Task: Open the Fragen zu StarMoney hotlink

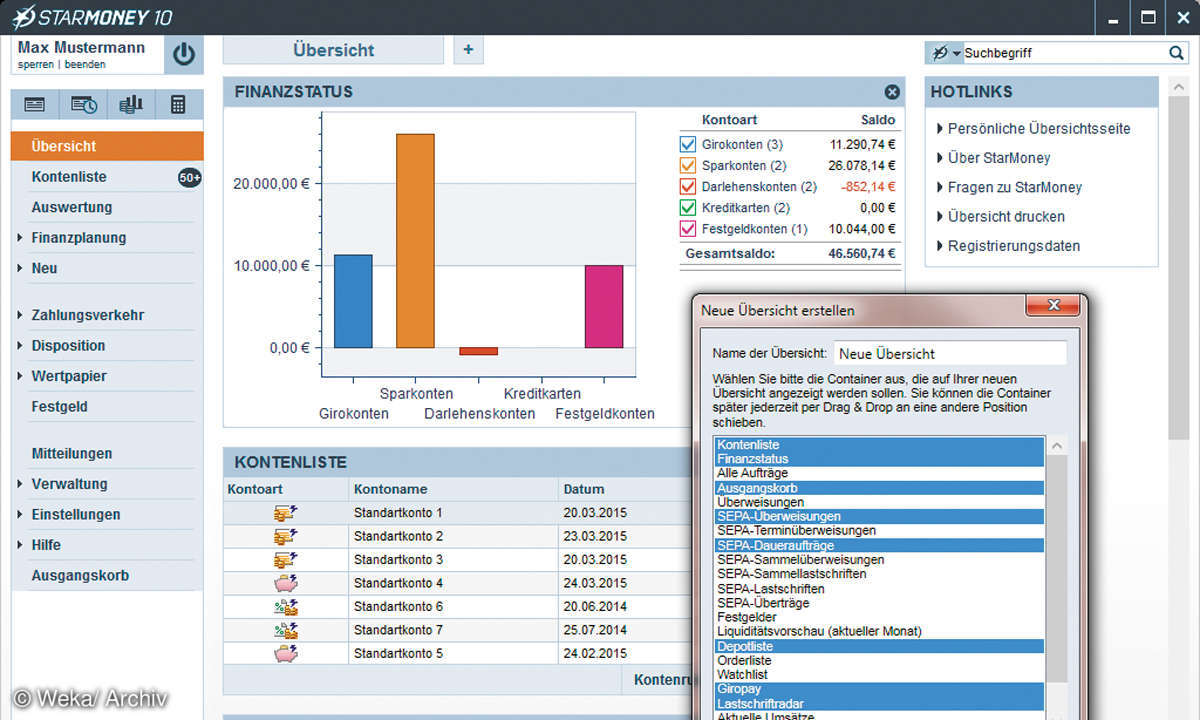Action: (x=1015, y=187)
